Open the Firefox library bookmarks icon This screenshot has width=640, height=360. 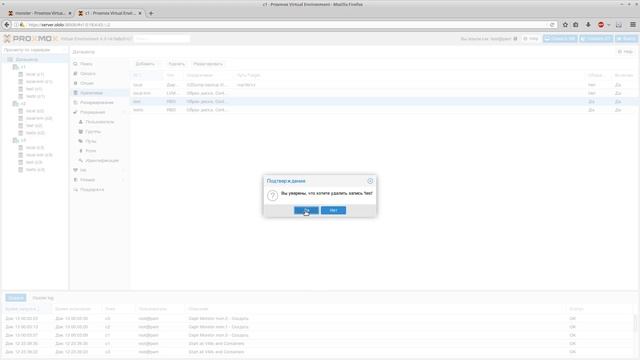[x=576, y=25]
